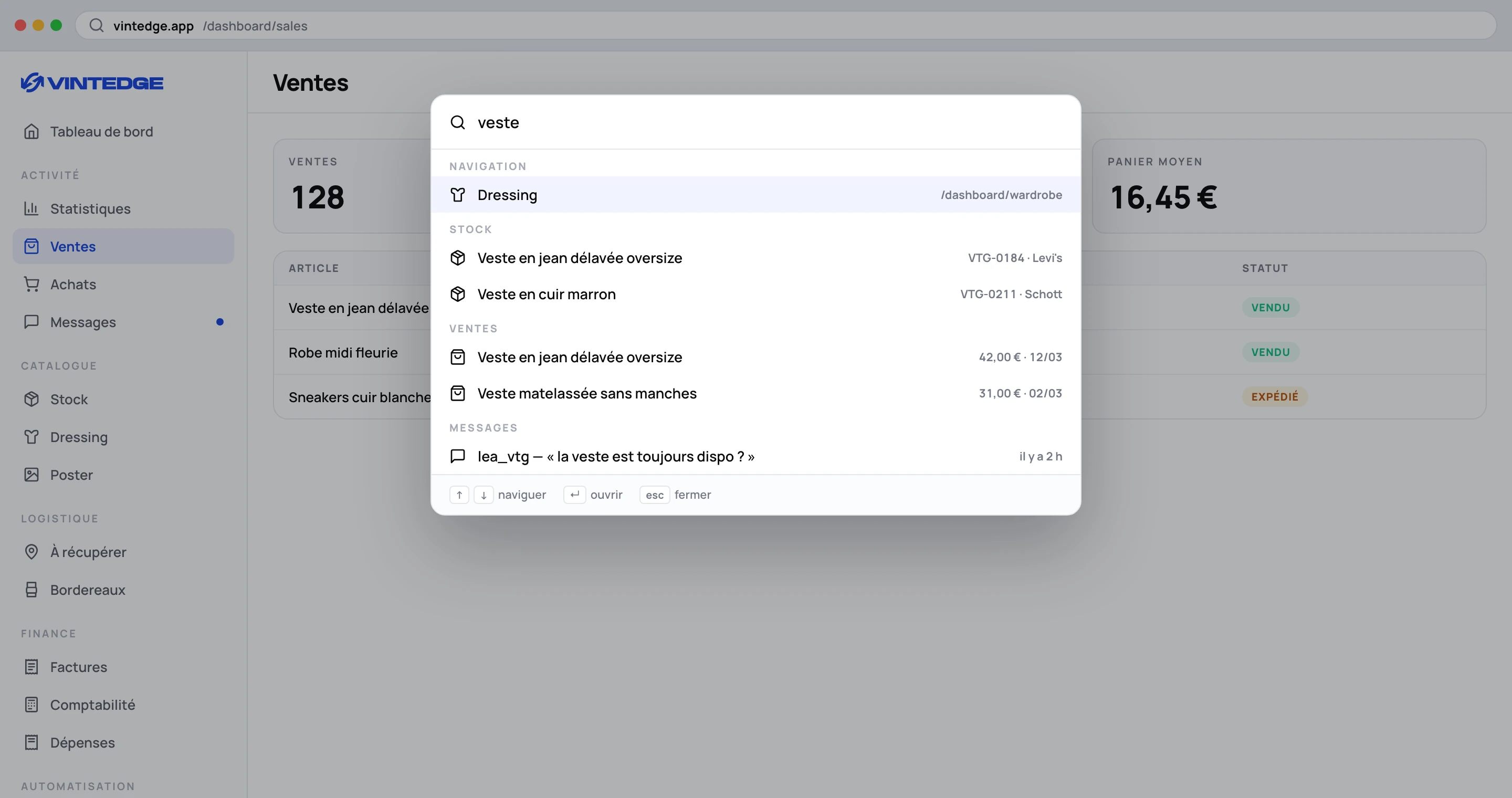Open sale Veste matelassée sans manches

(x=756, y=393)
